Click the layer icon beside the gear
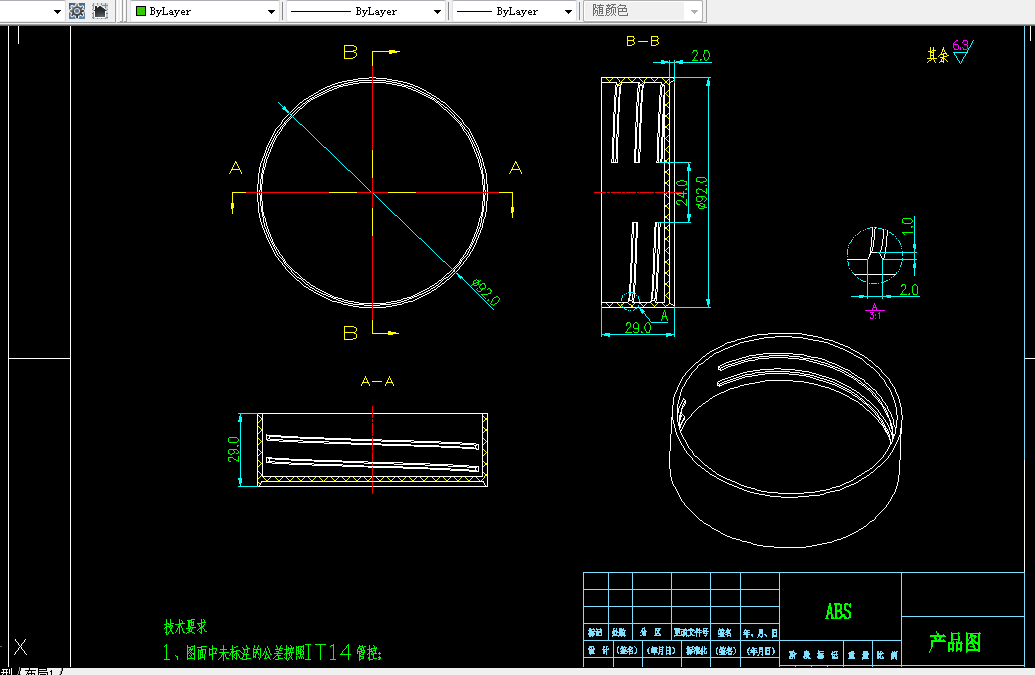The width and height of the screenshot is (1035, 675). coord(100,11)
